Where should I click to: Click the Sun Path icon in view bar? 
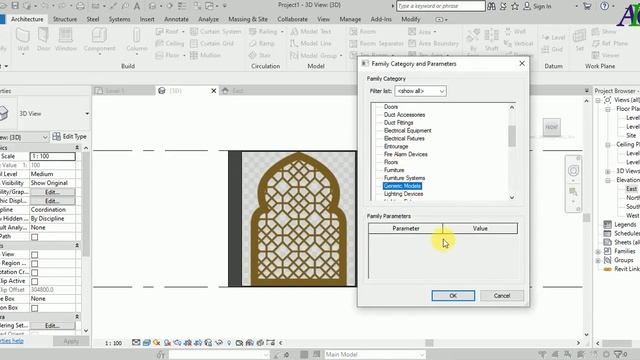tap(157, 343)
